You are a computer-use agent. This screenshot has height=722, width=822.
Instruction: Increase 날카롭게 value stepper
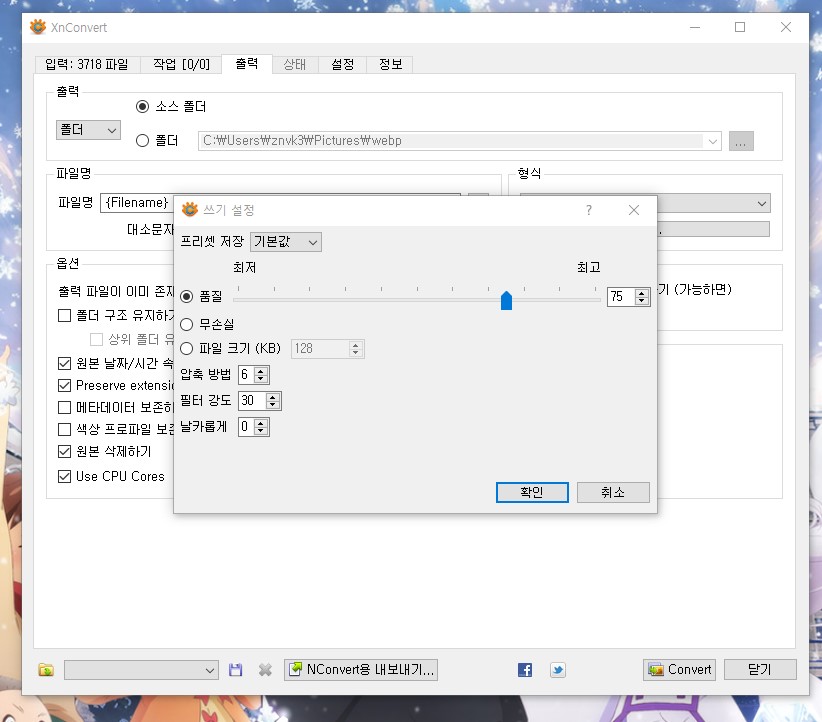click(261, 424)
